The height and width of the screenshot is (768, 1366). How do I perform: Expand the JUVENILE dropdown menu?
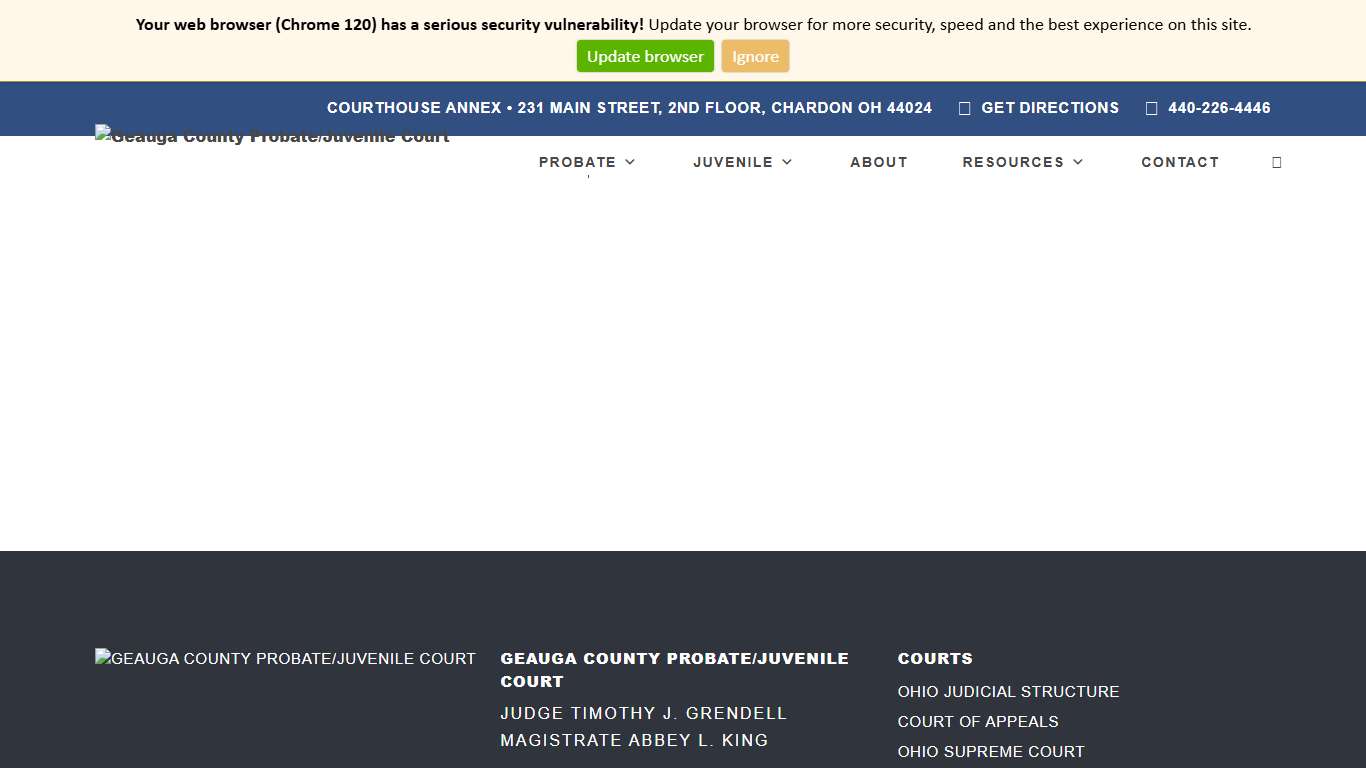coord(742,162)
